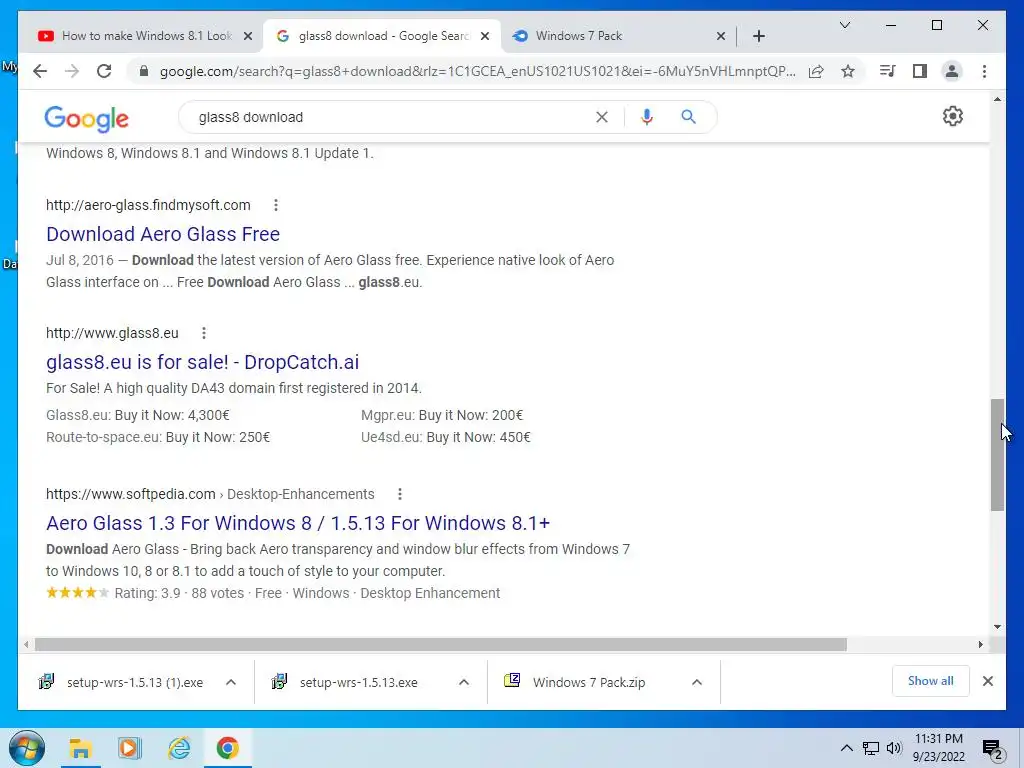Click the address bar URL

click(477, 71)
